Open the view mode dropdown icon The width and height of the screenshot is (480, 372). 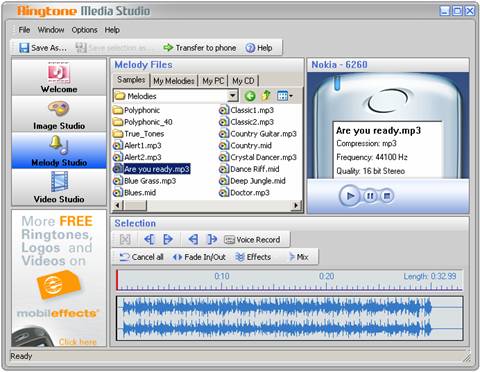click(x=285, y=96)
